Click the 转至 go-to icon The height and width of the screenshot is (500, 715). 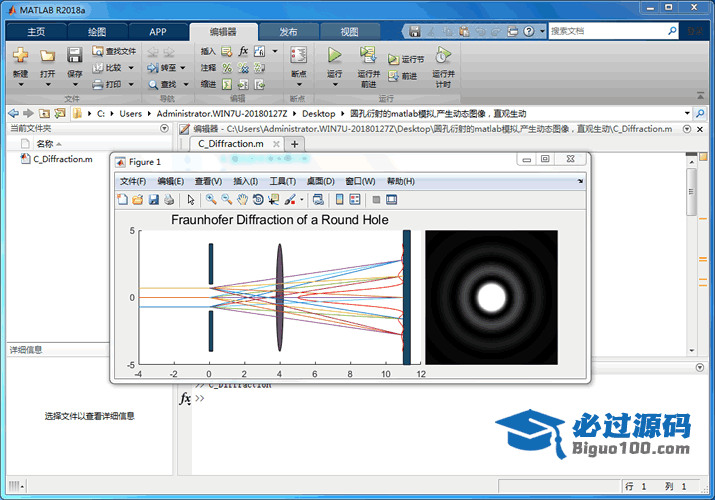pyautogui.click(x=152, y=68)
